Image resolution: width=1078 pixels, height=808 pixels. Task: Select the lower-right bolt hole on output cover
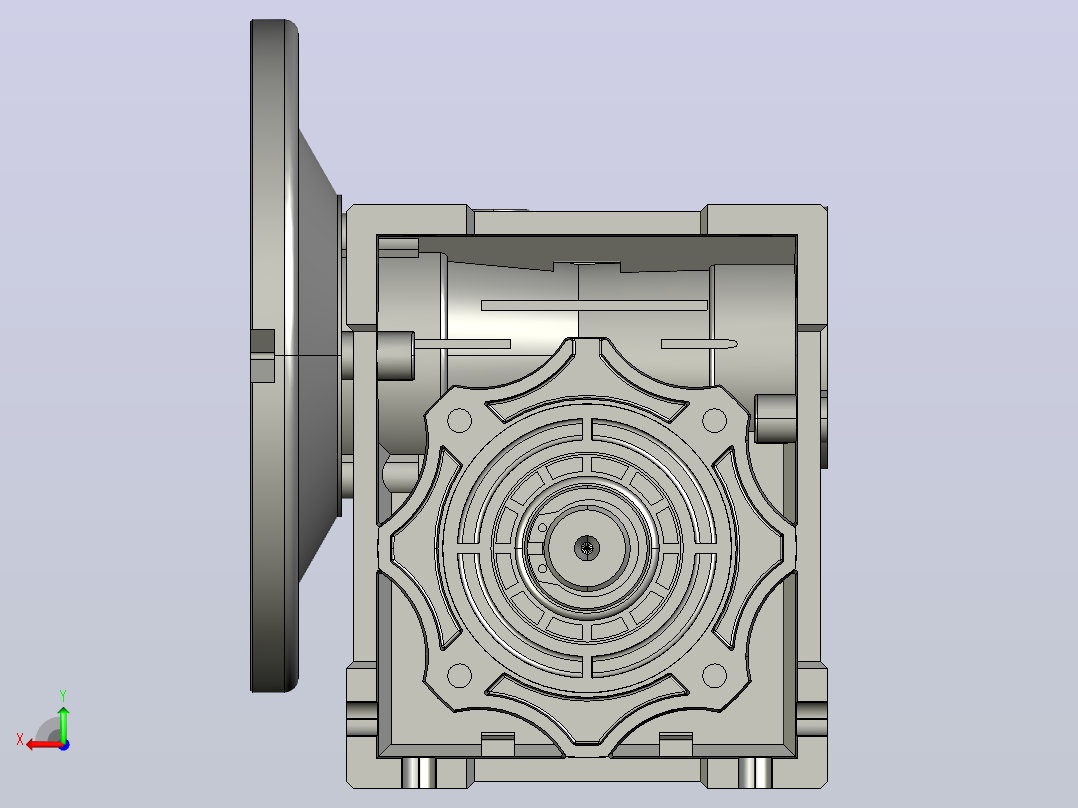714,675
